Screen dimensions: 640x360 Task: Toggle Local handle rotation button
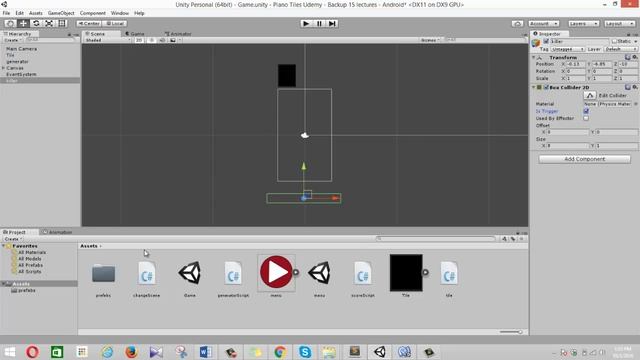[x=115, y=24]
